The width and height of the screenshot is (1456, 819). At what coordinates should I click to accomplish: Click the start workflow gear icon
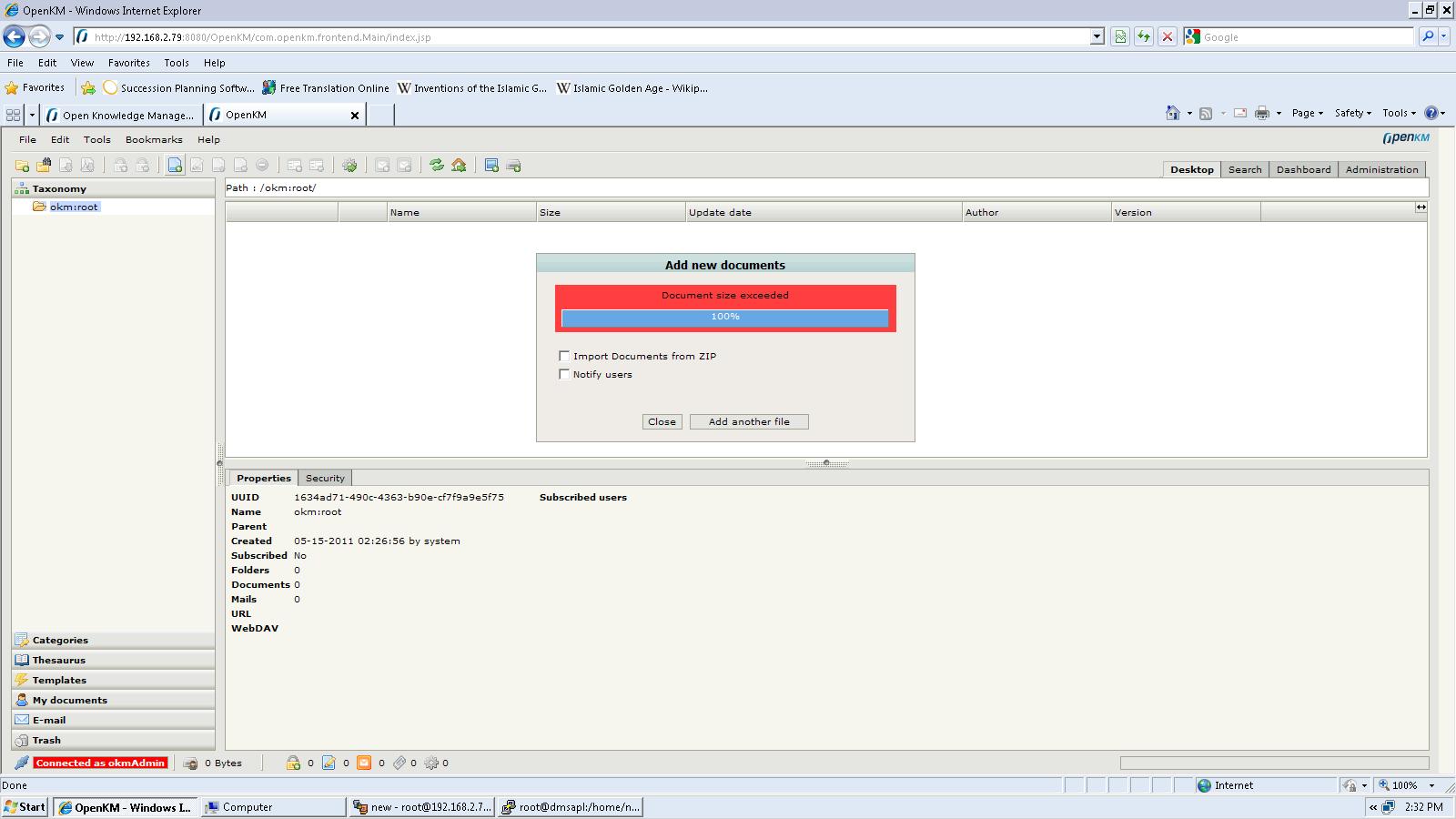tap(349, 166)
